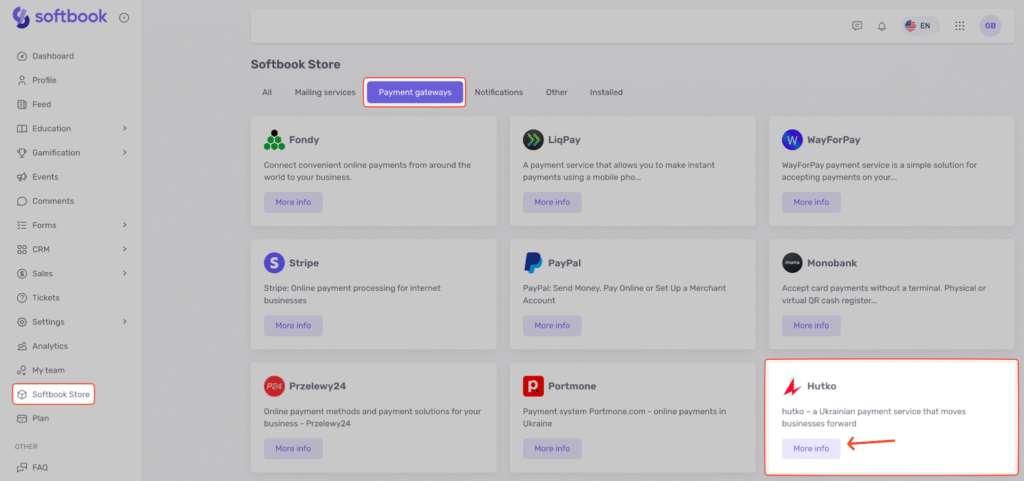Screen dimensions: 1024x481
Task: Open the apps grid icon
Action: 959,26
